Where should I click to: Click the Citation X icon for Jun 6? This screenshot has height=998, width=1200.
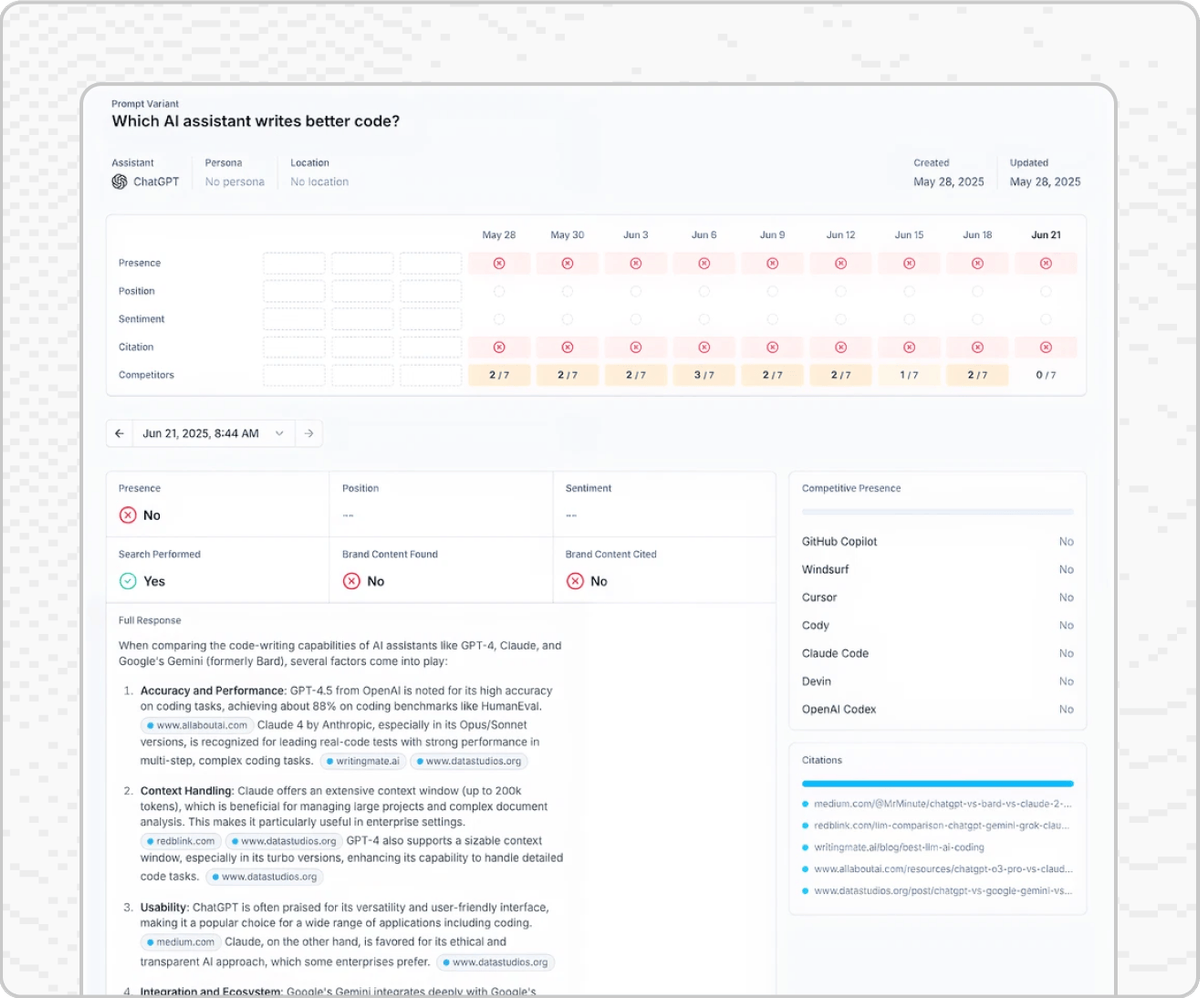point(704,347)
